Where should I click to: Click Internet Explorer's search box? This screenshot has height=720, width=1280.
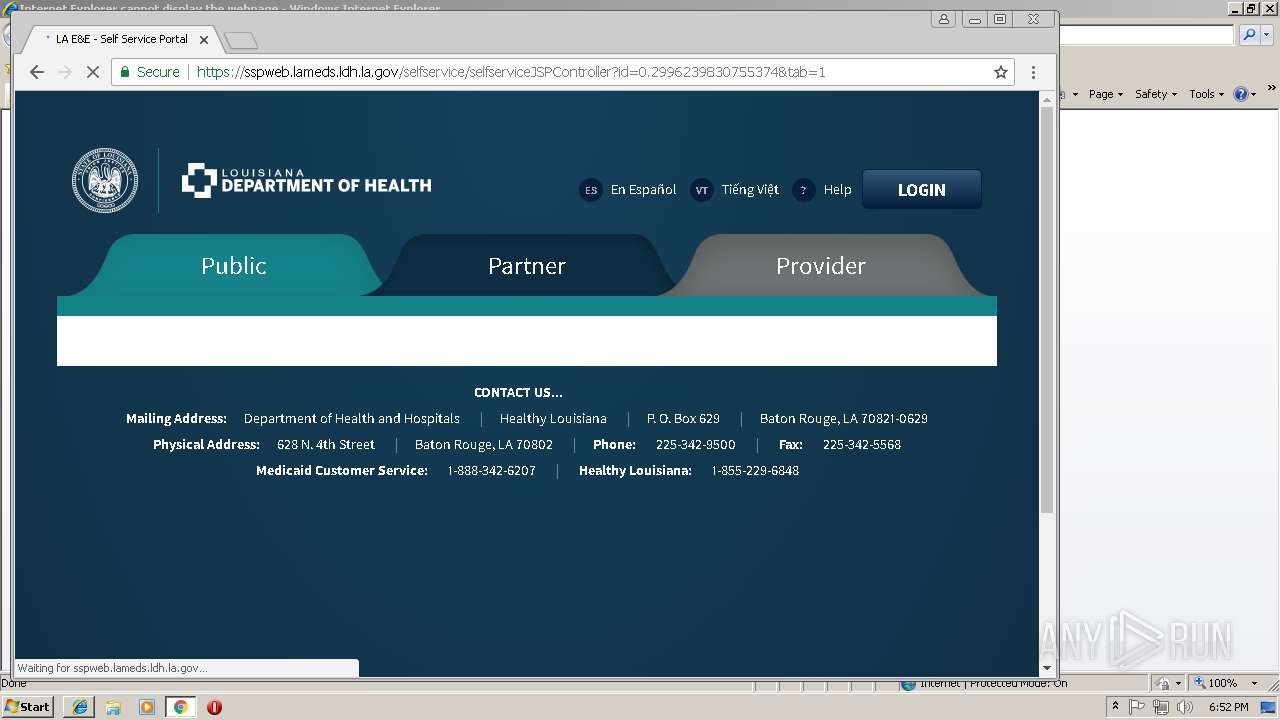coord(1147,35)
